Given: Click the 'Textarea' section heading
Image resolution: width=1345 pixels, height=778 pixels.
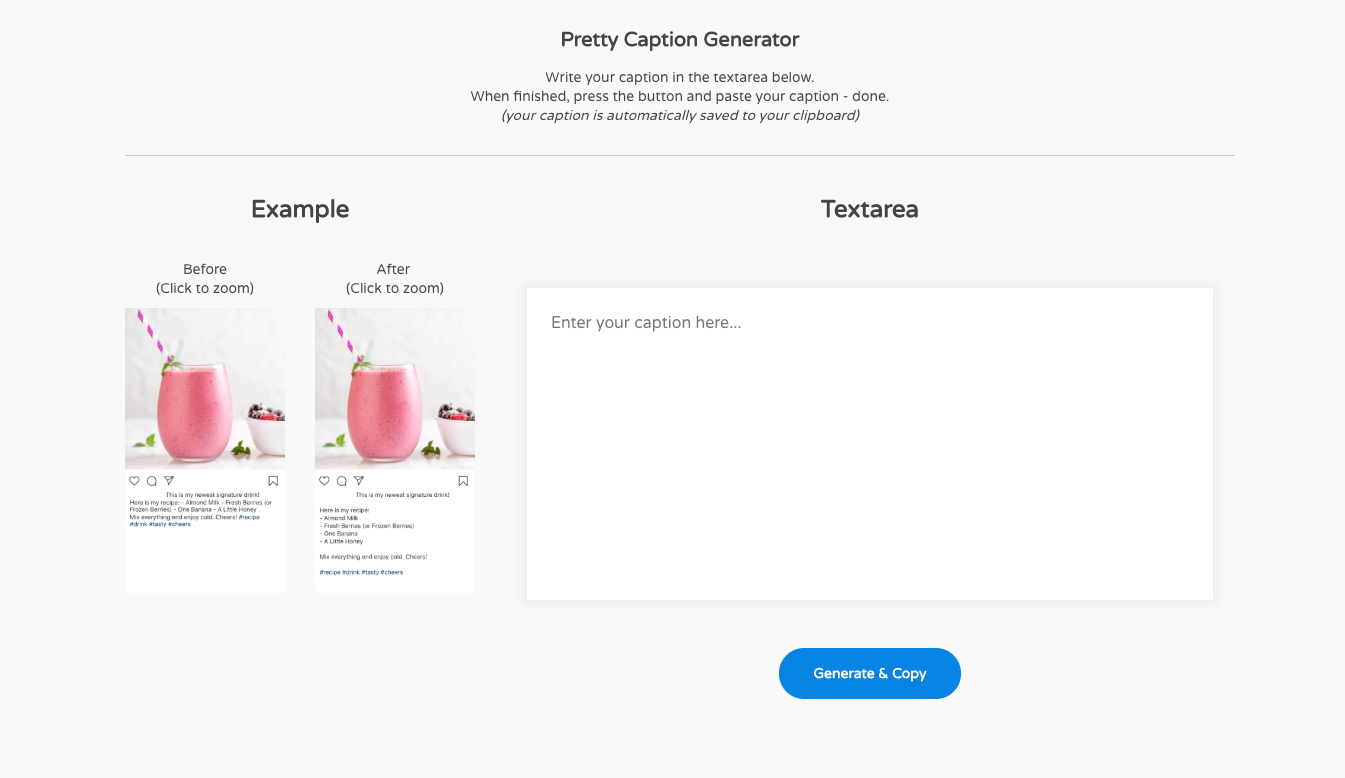Looking at the screenshot, I should [870, 209].
